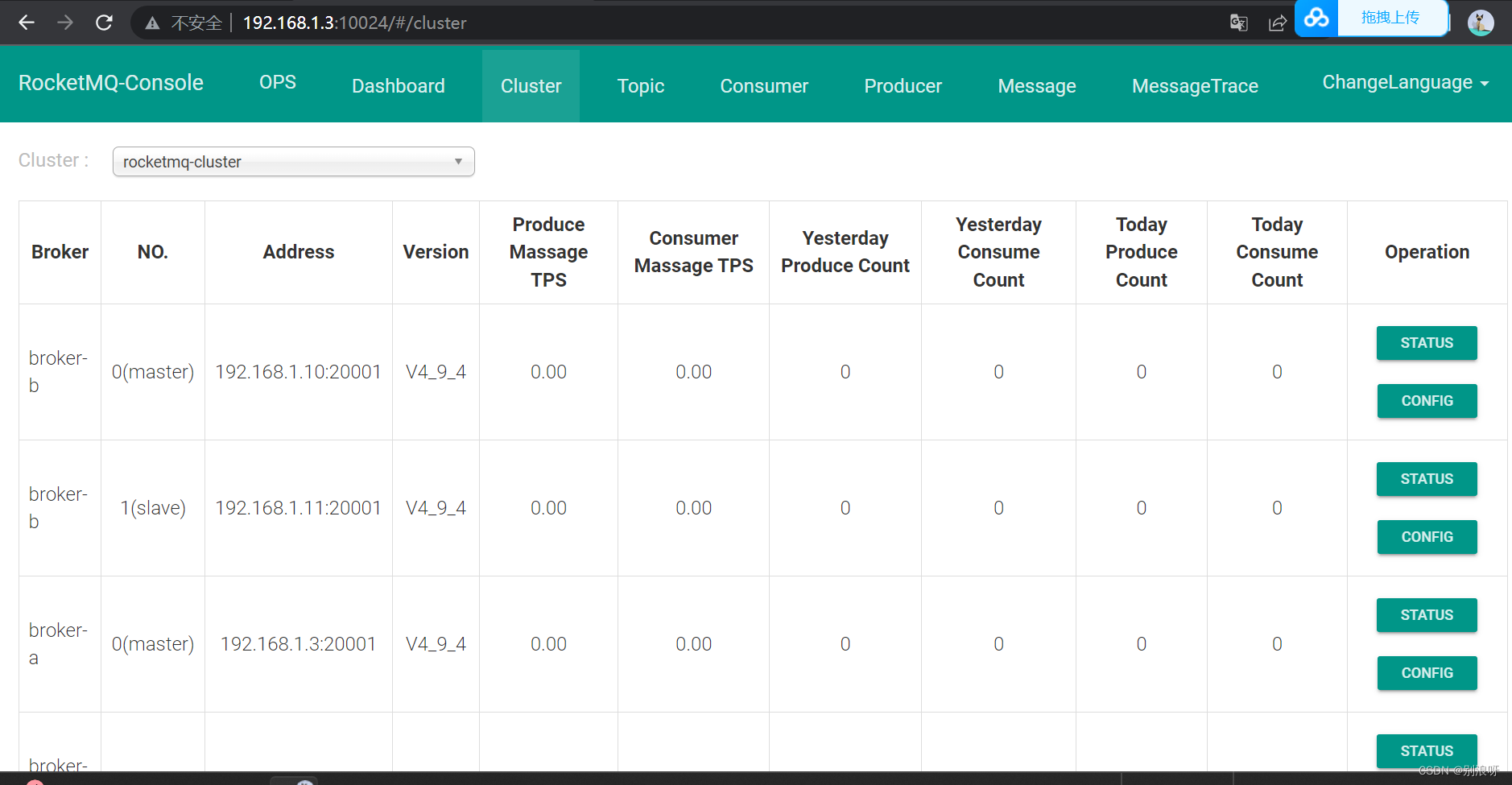
Task: Click the Cluster : label
Action: [x=53, y=160]
